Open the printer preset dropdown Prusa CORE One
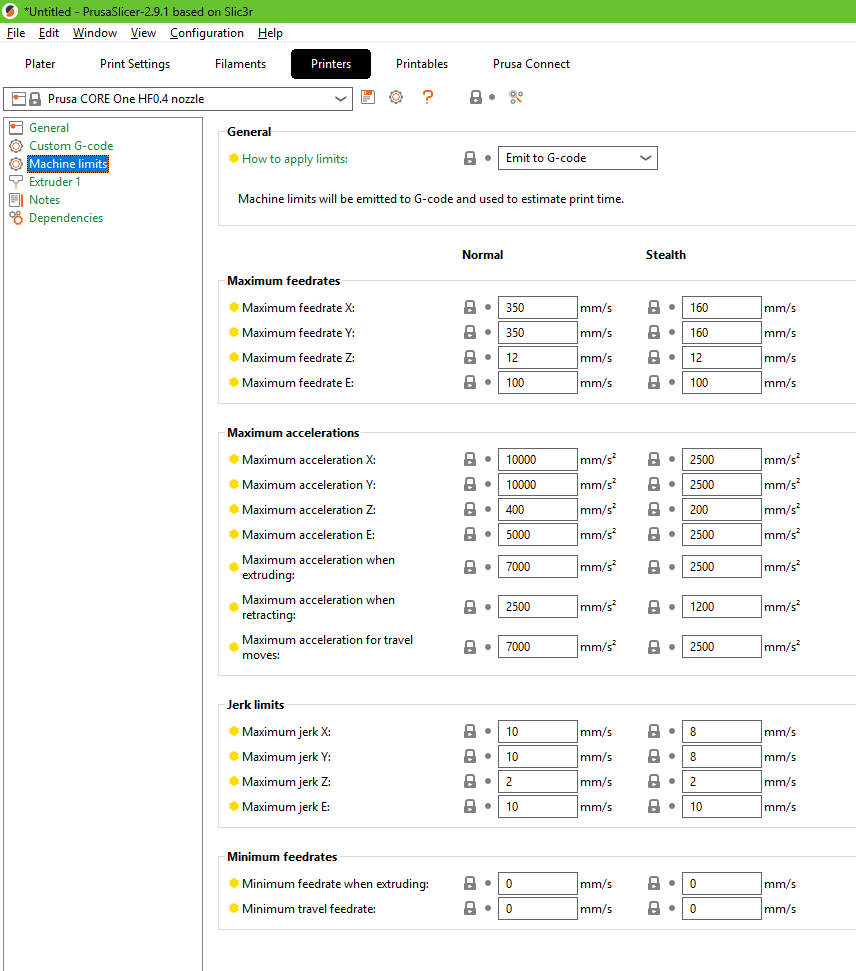The width and height of the screenshot is (856, 971). 178,99
